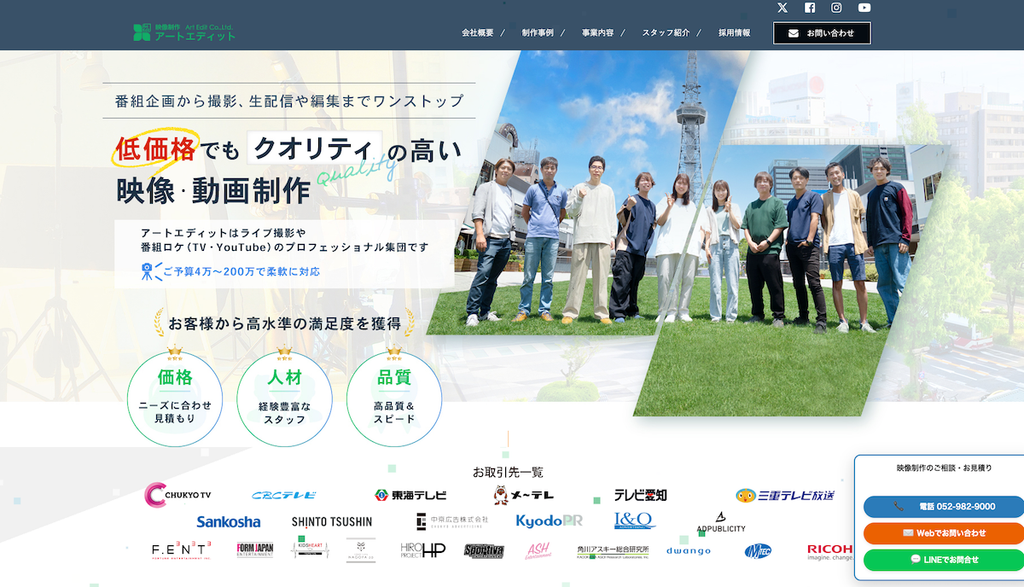This screenshot has width=1024, height=587.
Task: Open the YouTube channel icon
Action: 864,8
